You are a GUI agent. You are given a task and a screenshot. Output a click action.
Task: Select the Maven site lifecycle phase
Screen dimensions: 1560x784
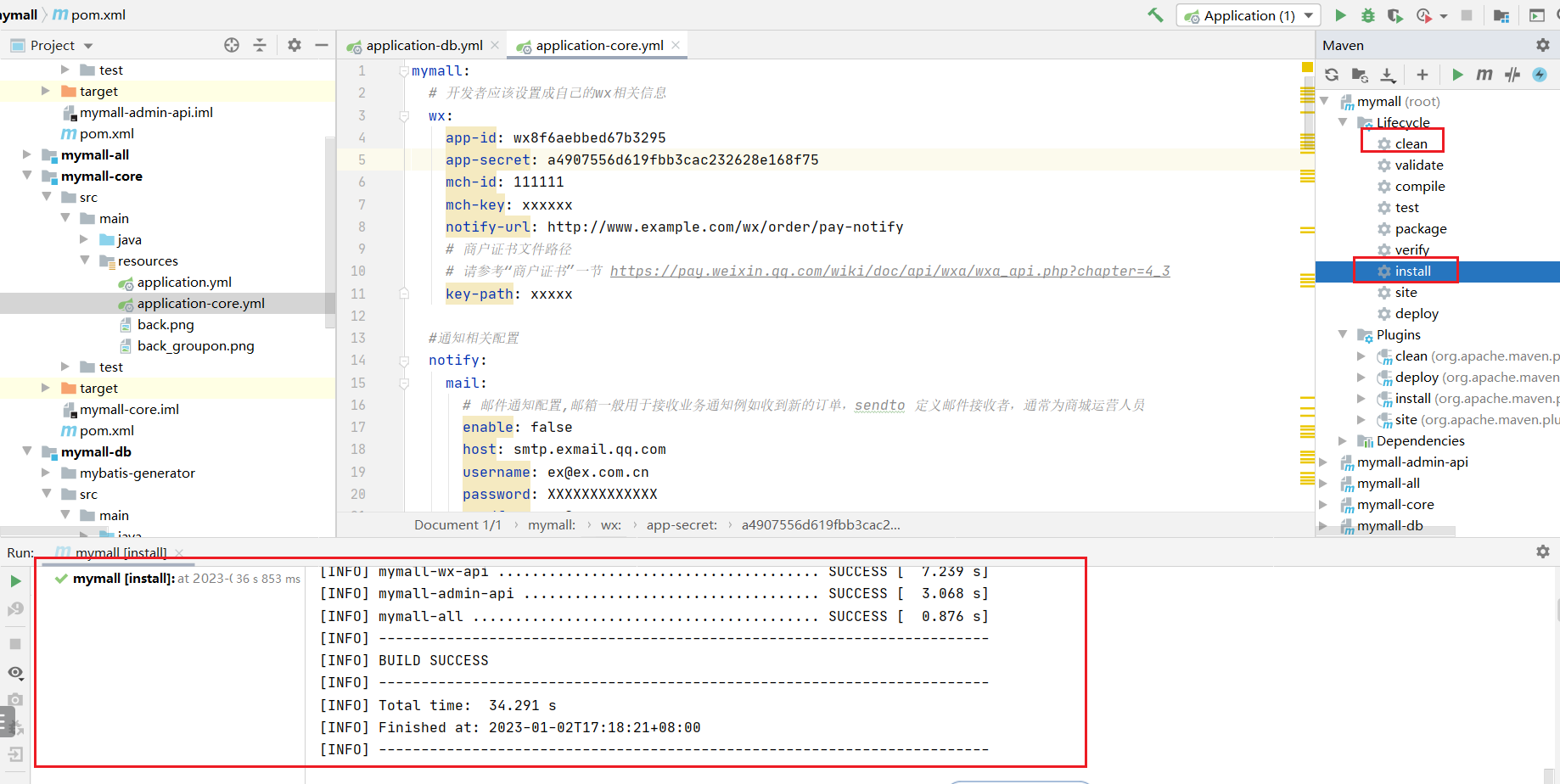tap(1406, 292)
